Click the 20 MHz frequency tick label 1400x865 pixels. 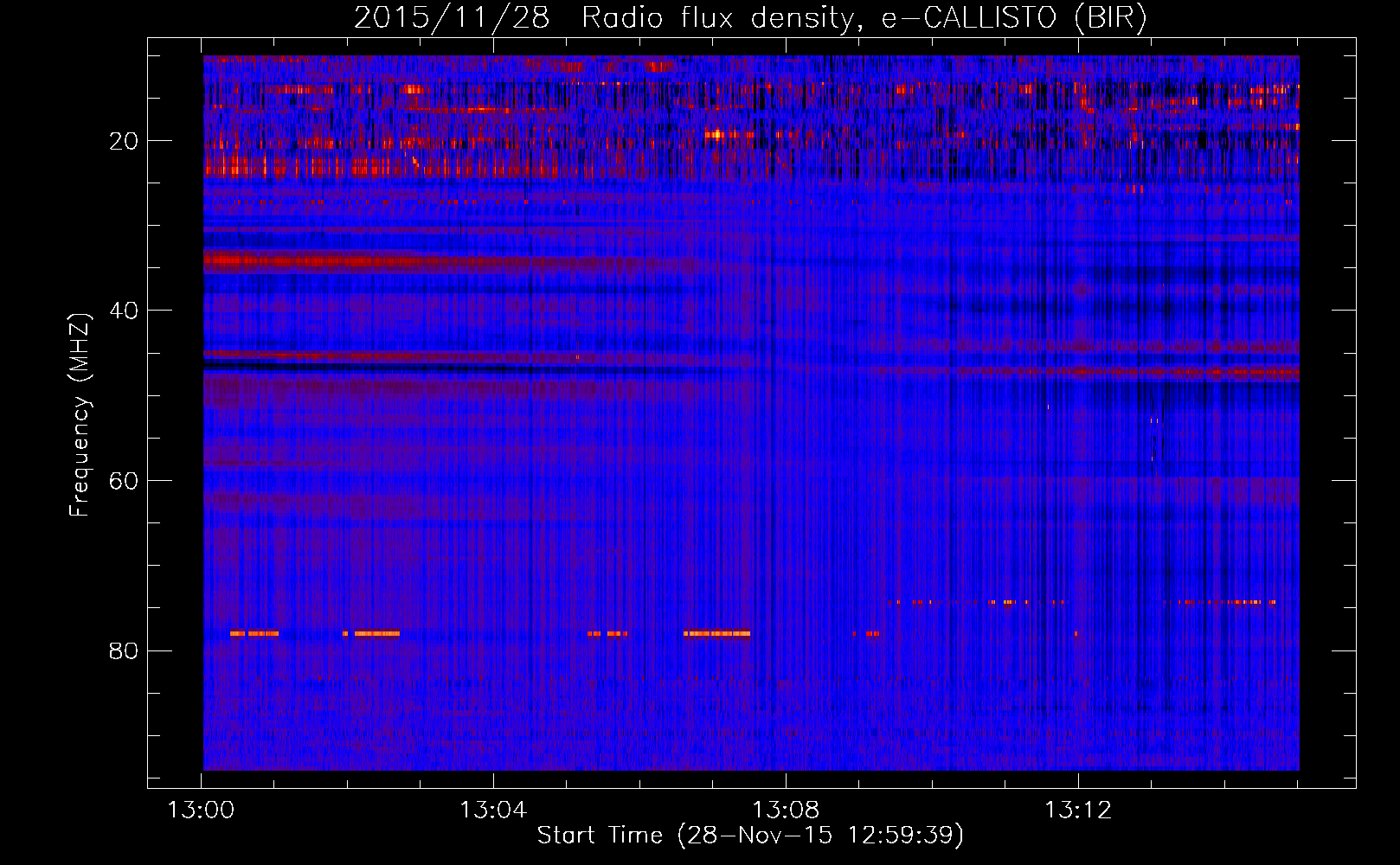tap(124, 141)
